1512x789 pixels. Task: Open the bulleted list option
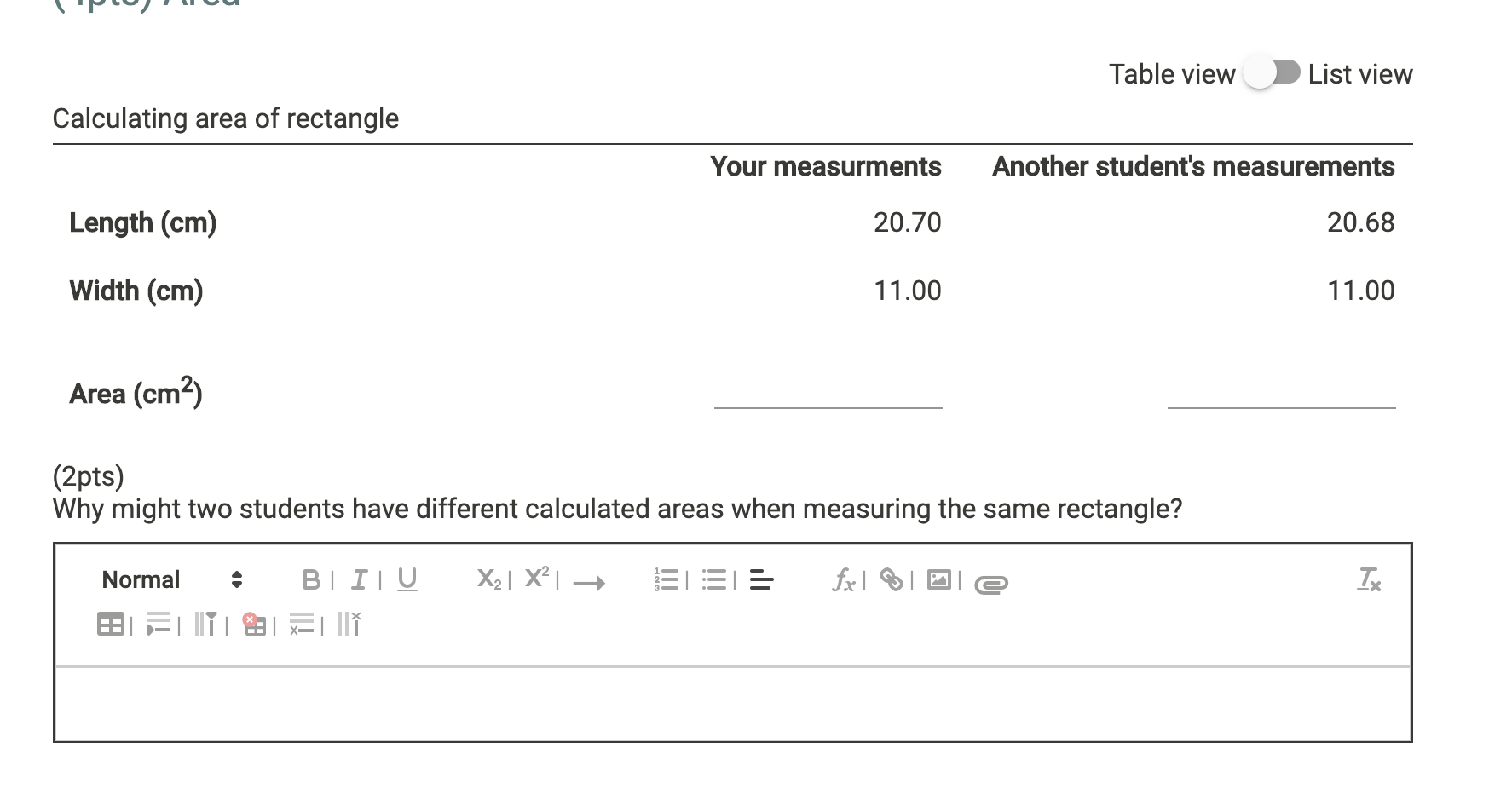pyautogui.click(x=714, y=580)
